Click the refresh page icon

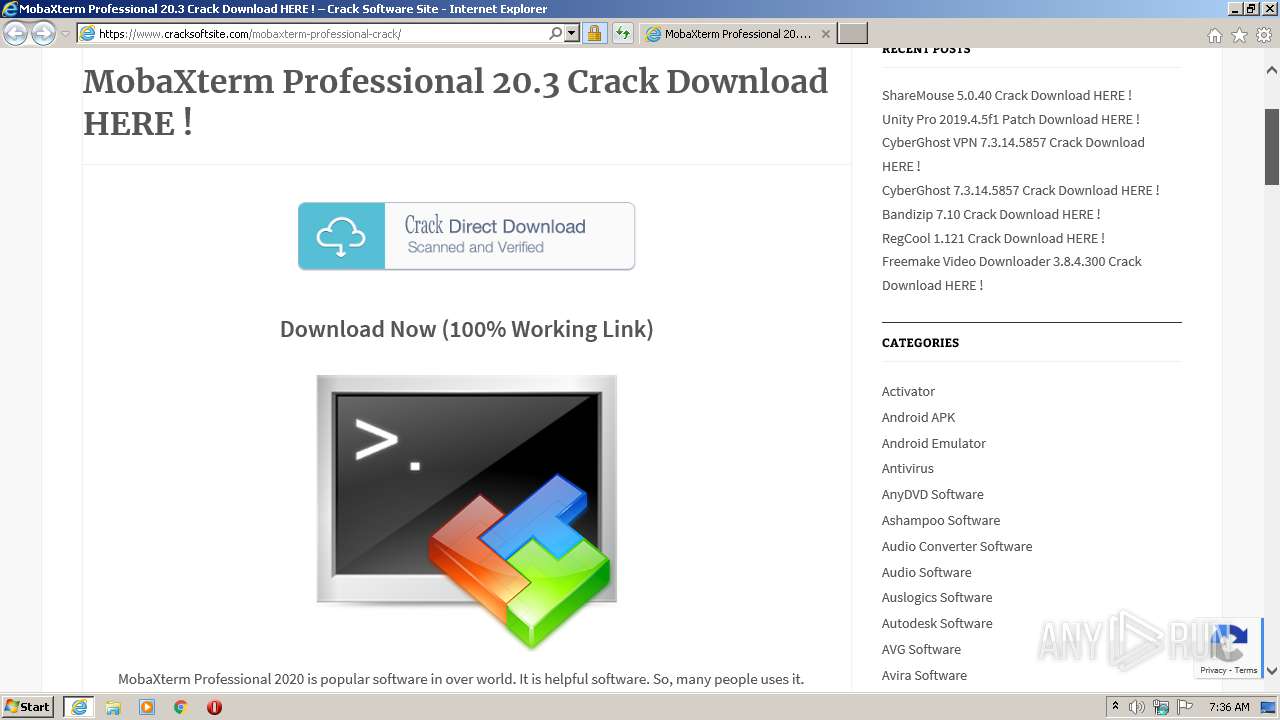click(622, 34)
